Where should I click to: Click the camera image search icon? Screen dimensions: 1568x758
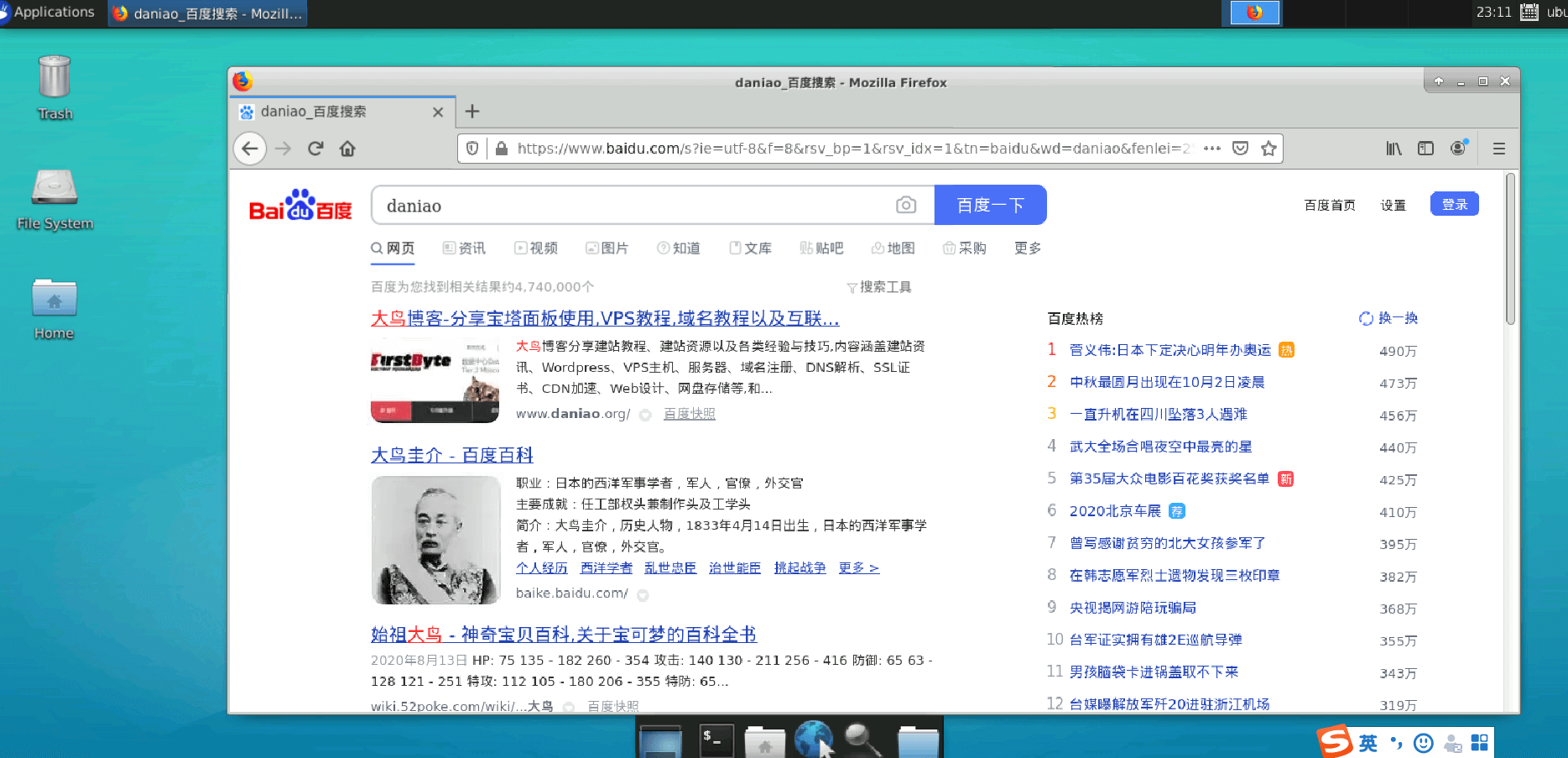(906, 205)
